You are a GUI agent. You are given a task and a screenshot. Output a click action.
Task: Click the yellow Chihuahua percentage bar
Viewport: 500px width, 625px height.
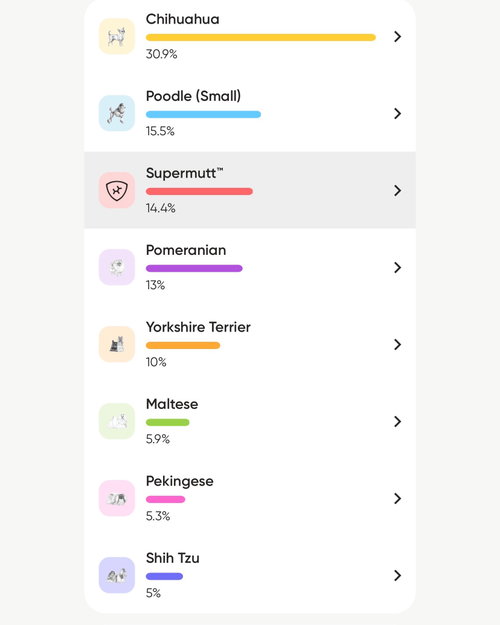pos(261,37)
